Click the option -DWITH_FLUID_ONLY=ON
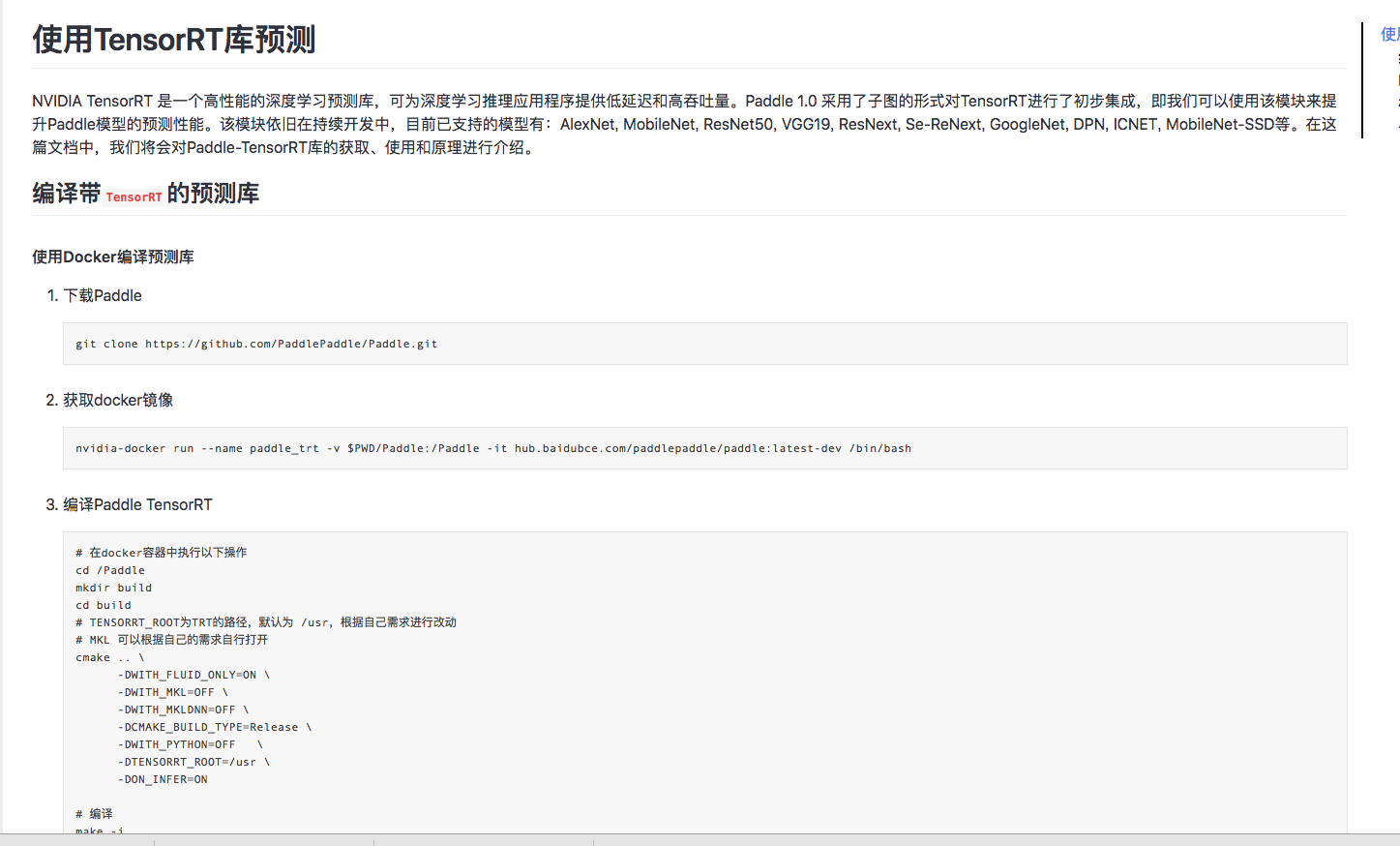1400x846 pixels. pyautogui.click(x=187, y=675)
